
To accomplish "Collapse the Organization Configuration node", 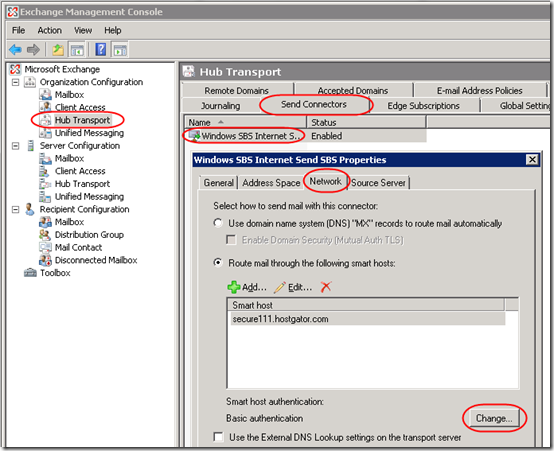I will coord(16,82).
